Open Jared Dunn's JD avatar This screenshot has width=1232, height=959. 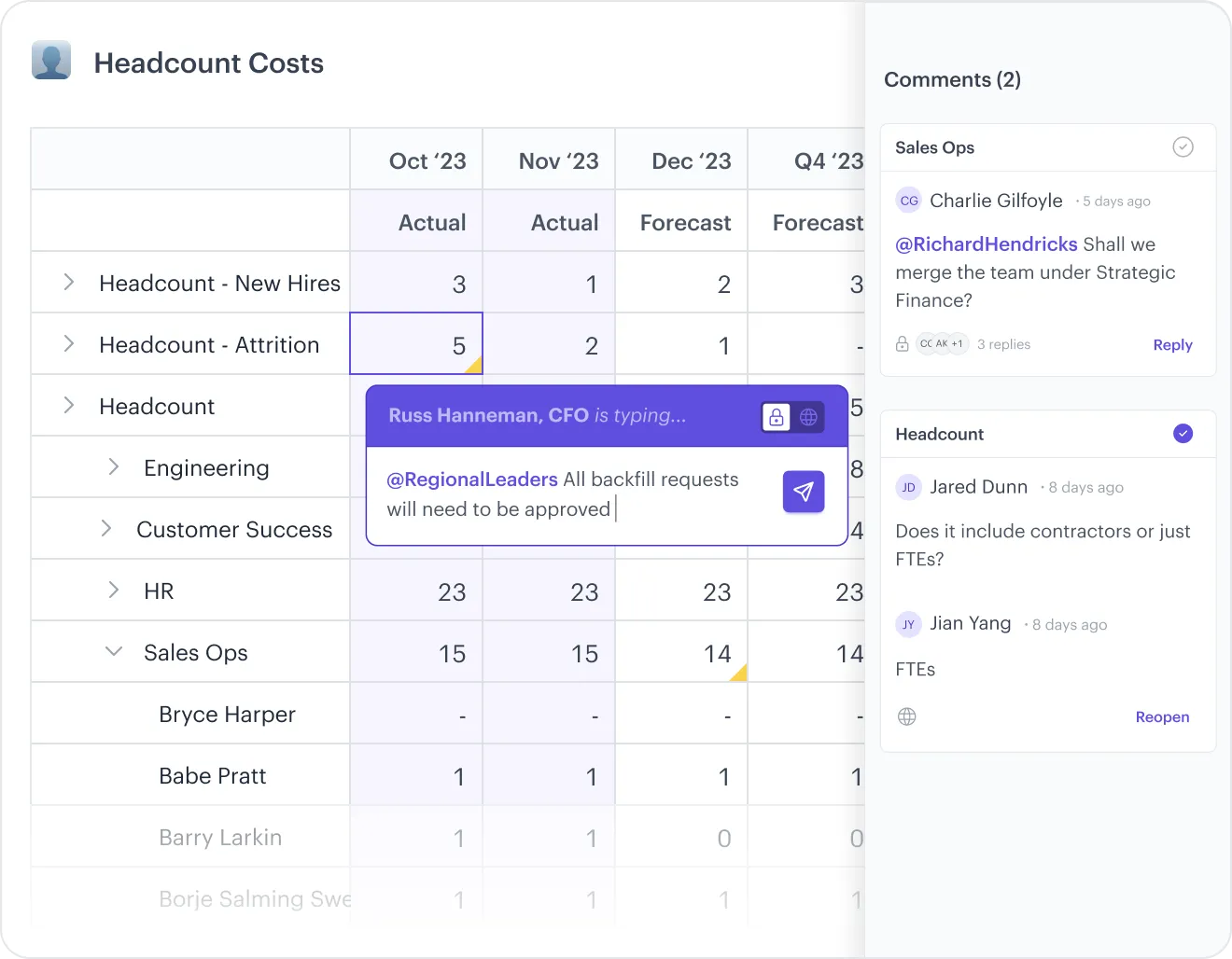(x=908, y=487)
